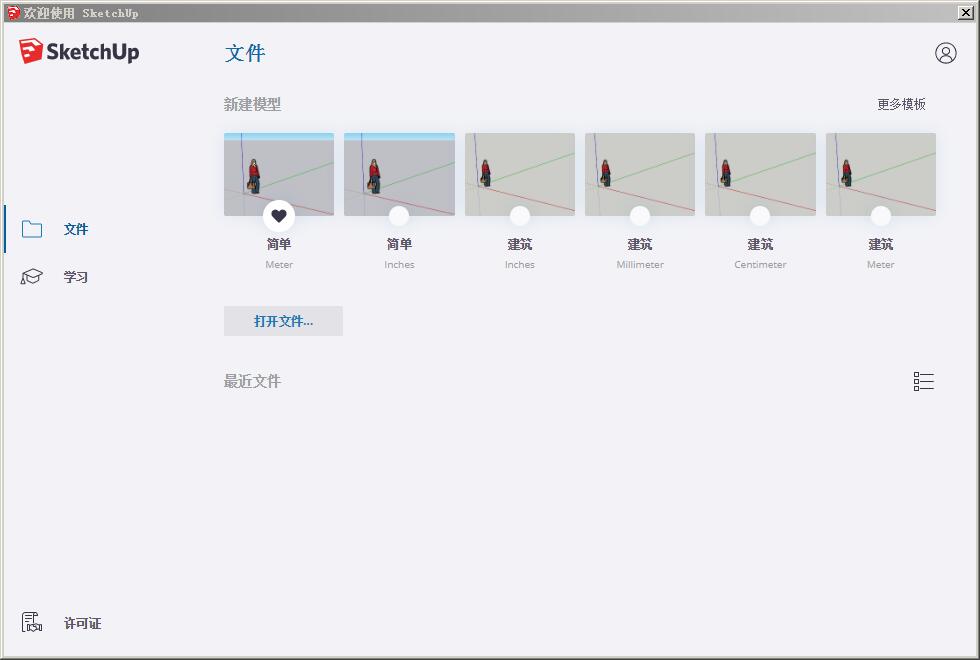The image size is (980, 660).
Task: Create model from 简单 Inches thumbnail
Action: [399, 174]
